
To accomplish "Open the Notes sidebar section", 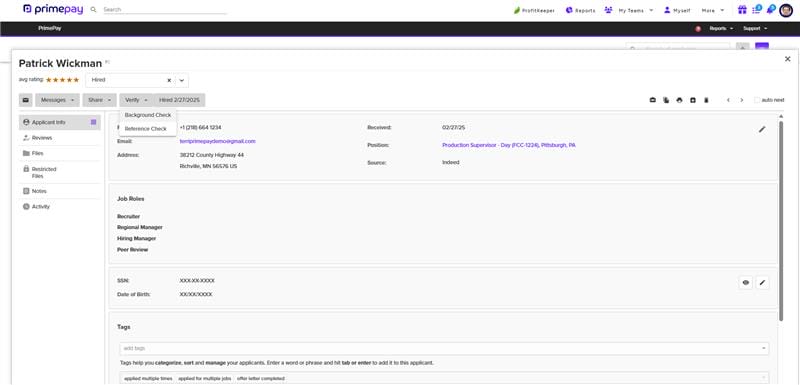I will [x=60, y=191].
